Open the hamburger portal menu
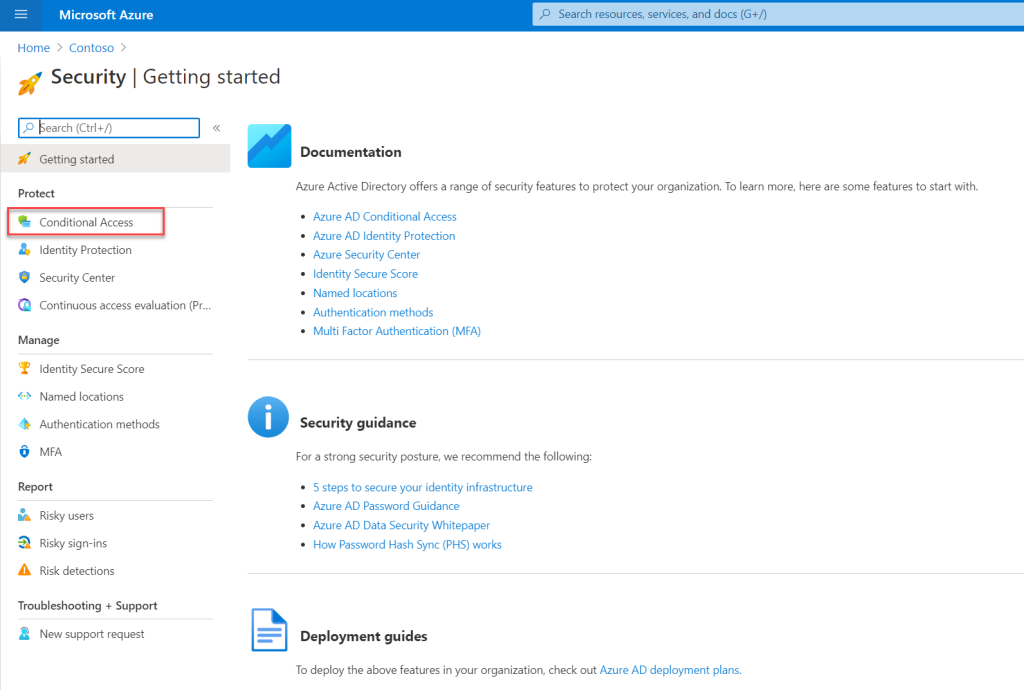 [21, 15]
